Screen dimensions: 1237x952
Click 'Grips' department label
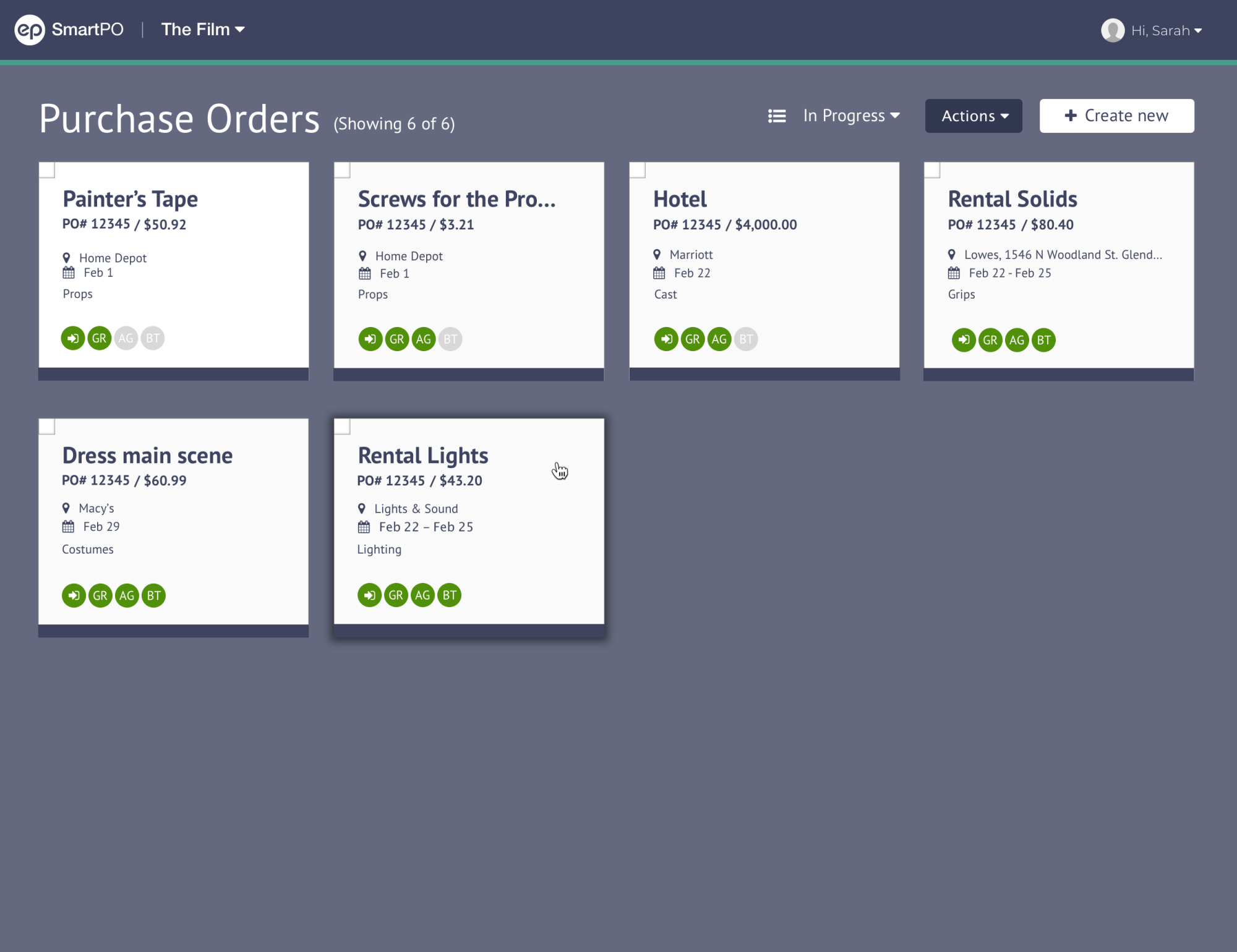(x=962, y=295)
